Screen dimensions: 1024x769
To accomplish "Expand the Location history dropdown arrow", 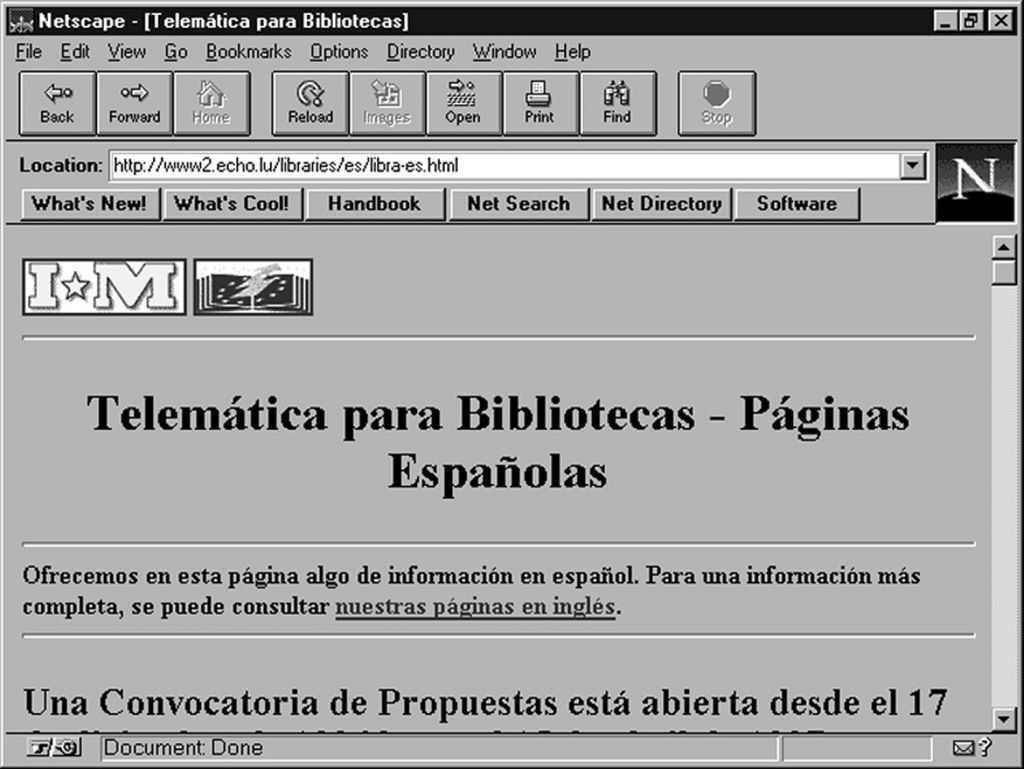I will (912, 166).
